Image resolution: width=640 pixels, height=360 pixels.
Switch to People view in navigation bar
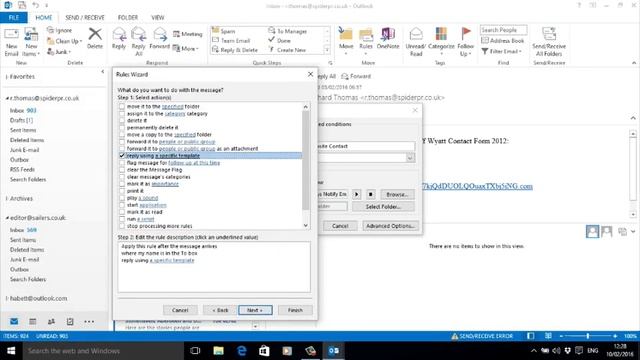(51, 322)
